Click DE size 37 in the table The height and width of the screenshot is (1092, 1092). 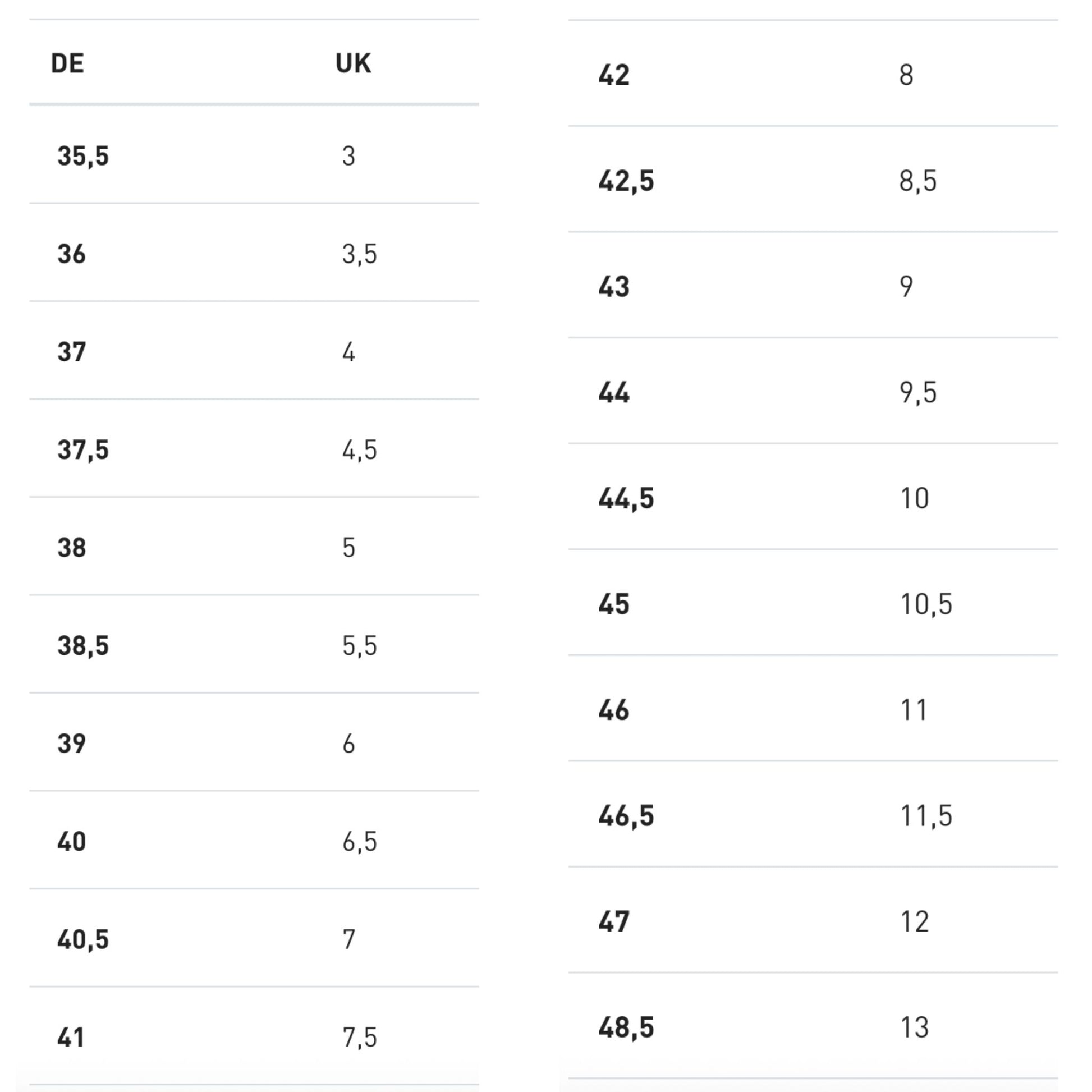tap(72, 352)
